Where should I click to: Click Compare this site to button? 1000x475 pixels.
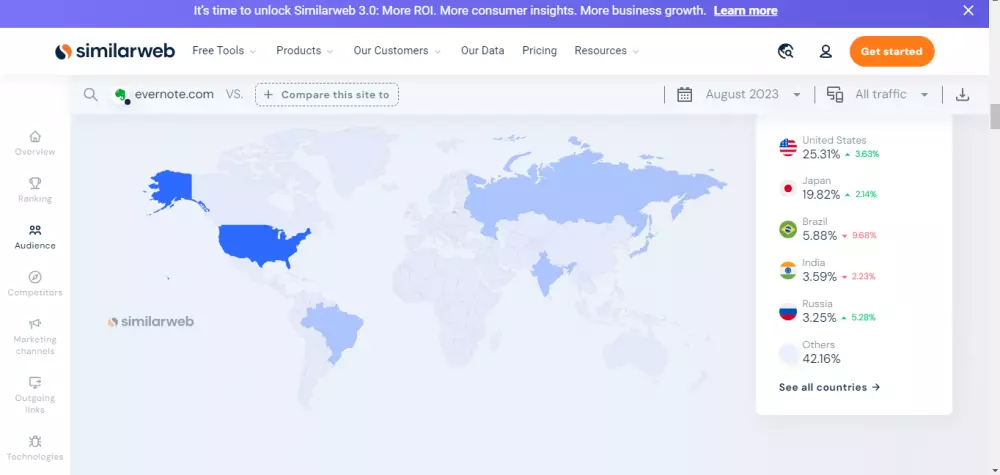(x=327, y=94)
